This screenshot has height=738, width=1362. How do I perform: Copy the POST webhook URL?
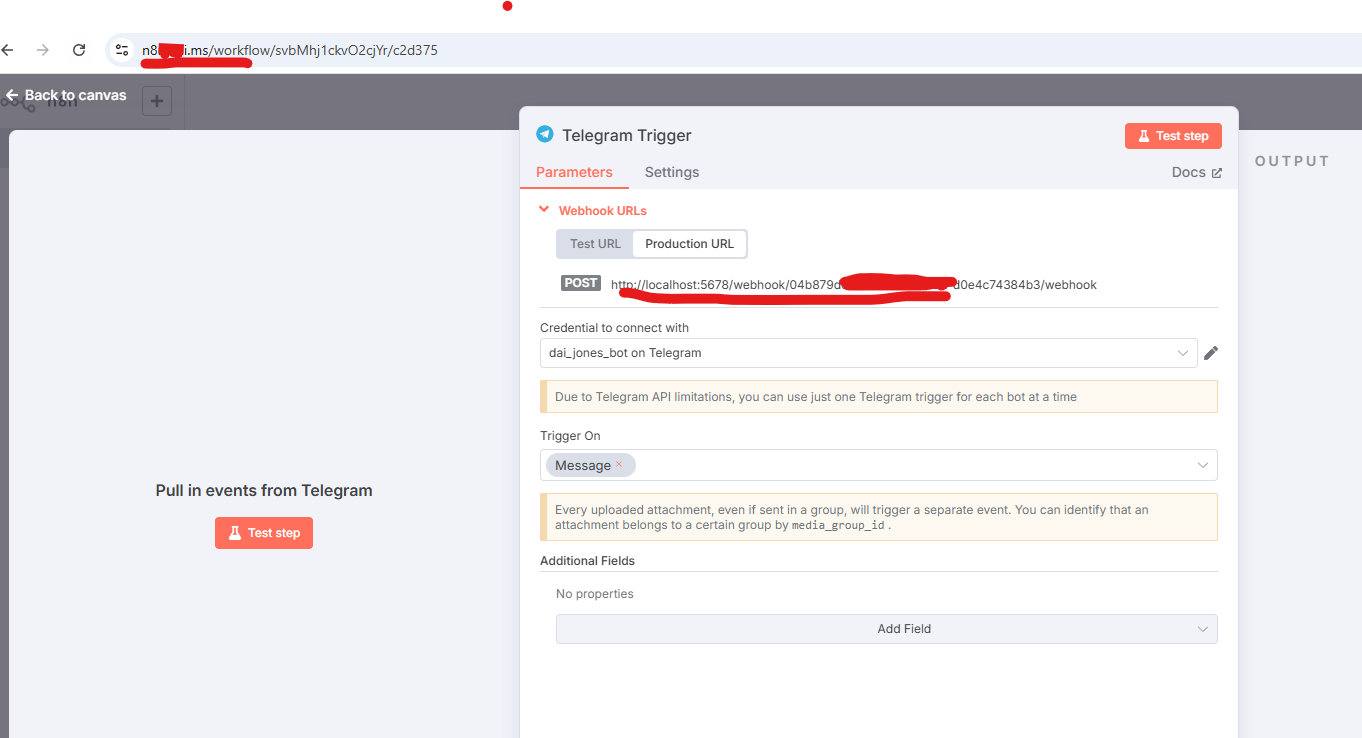(854, 285)
